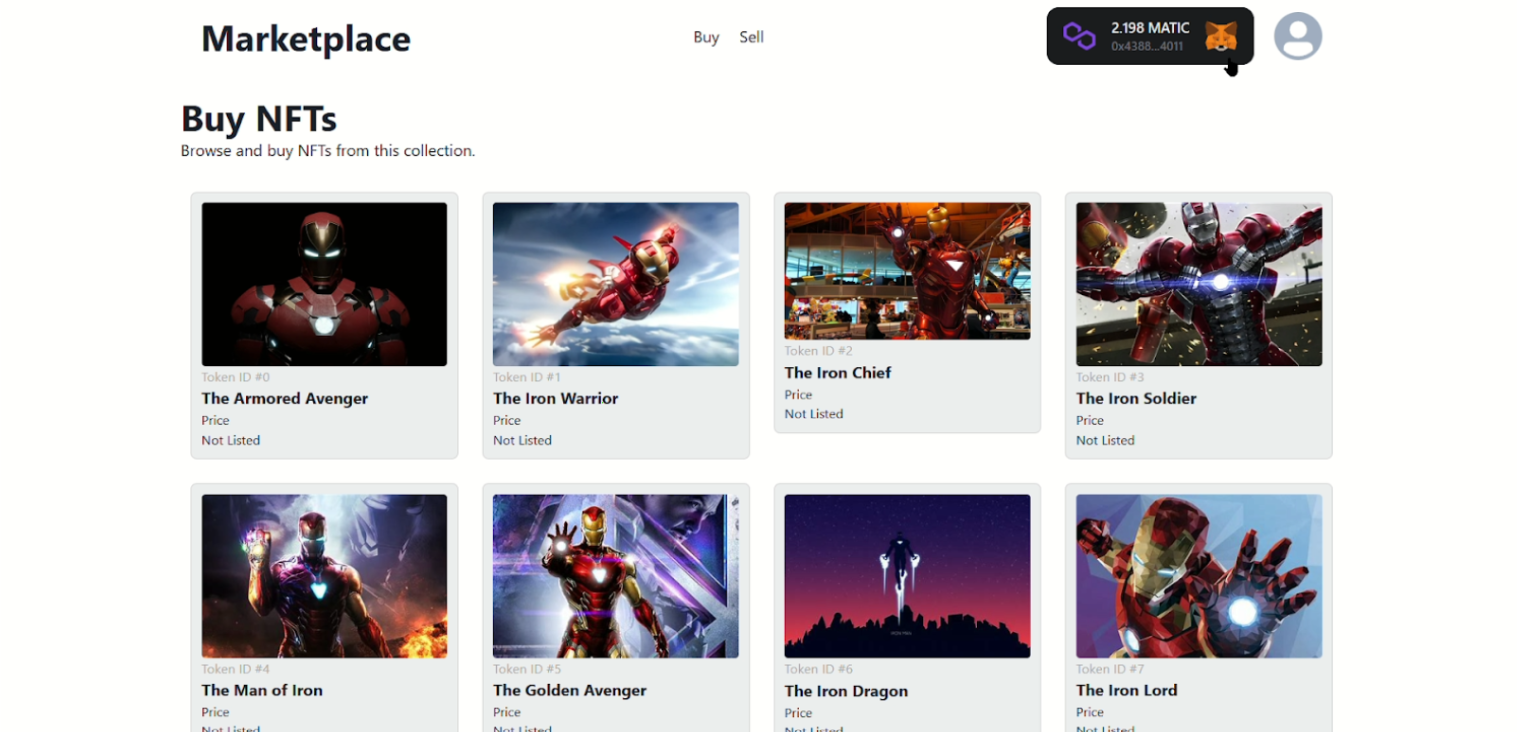Viewport: 1517px width, 732px height.
Task: Click The Iron Chief title
Action: tap(837, 372)
